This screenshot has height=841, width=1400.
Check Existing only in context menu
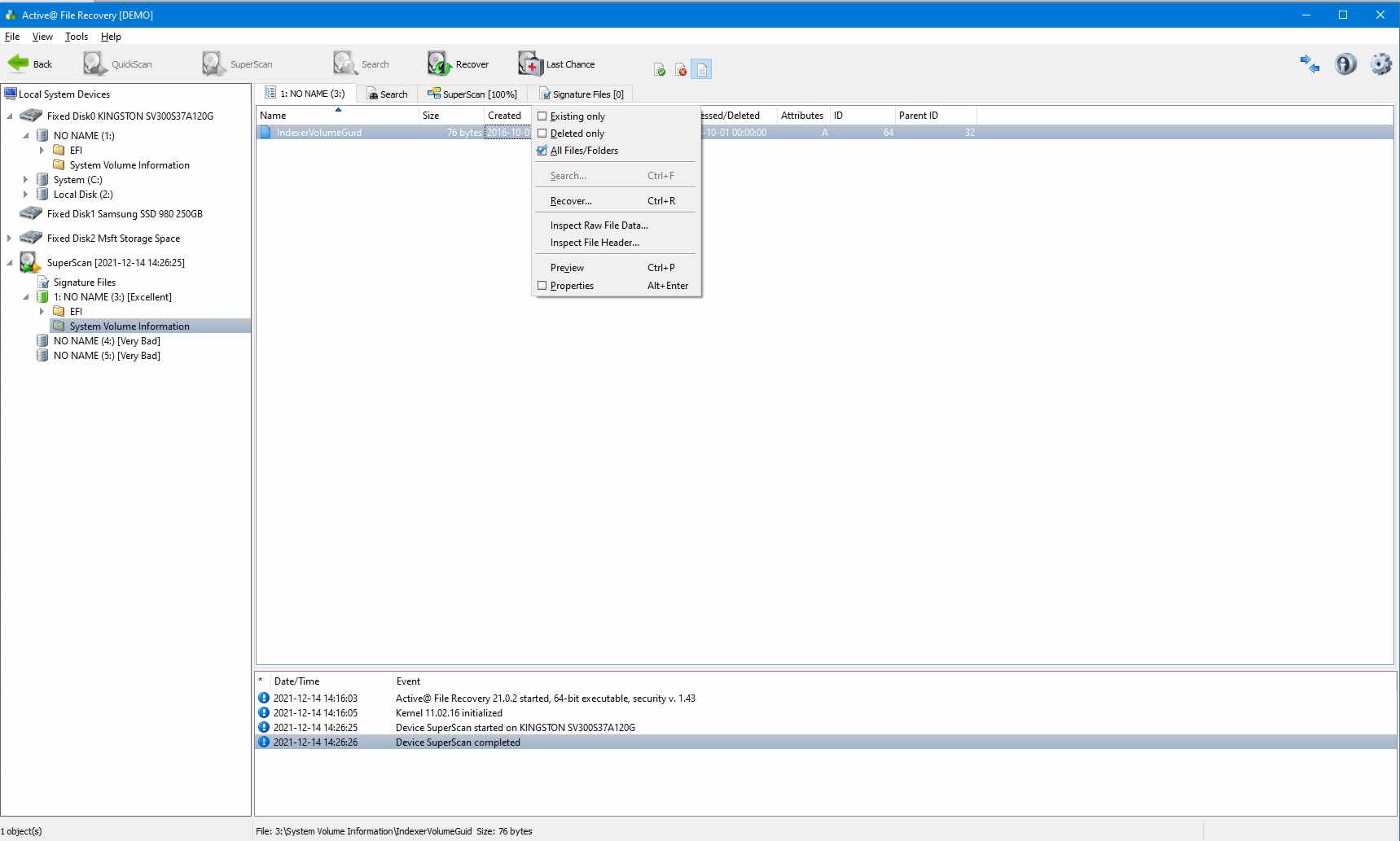click(542, 116)
